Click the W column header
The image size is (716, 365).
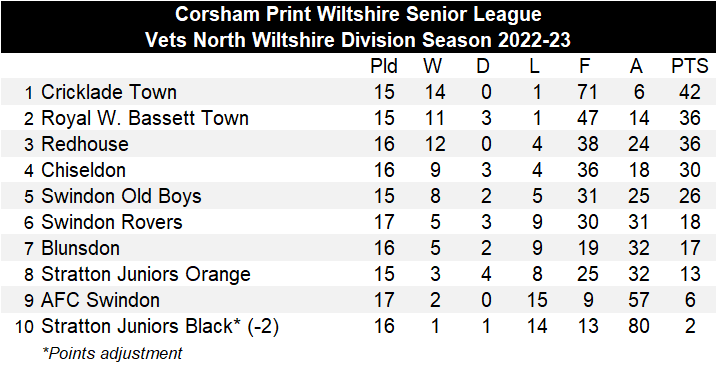(x=433, y=66)
